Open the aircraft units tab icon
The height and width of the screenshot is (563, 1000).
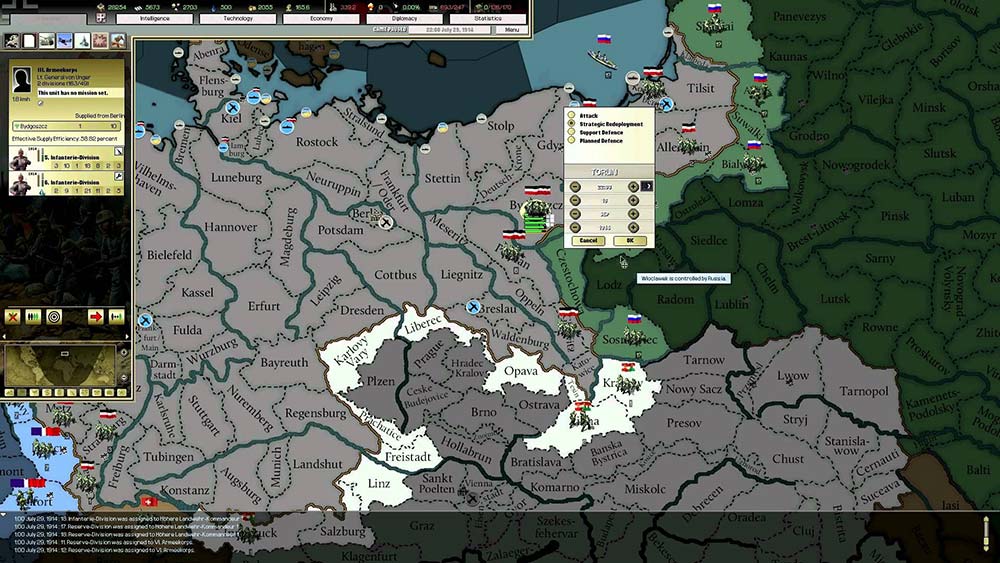point(64,41)
